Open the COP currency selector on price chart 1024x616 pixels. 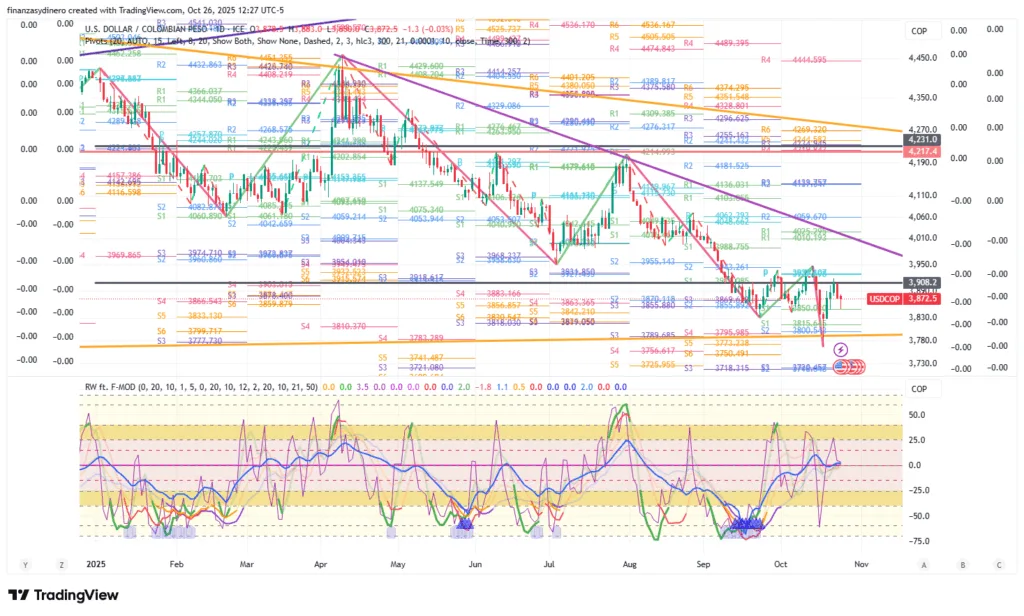(919, 32)
